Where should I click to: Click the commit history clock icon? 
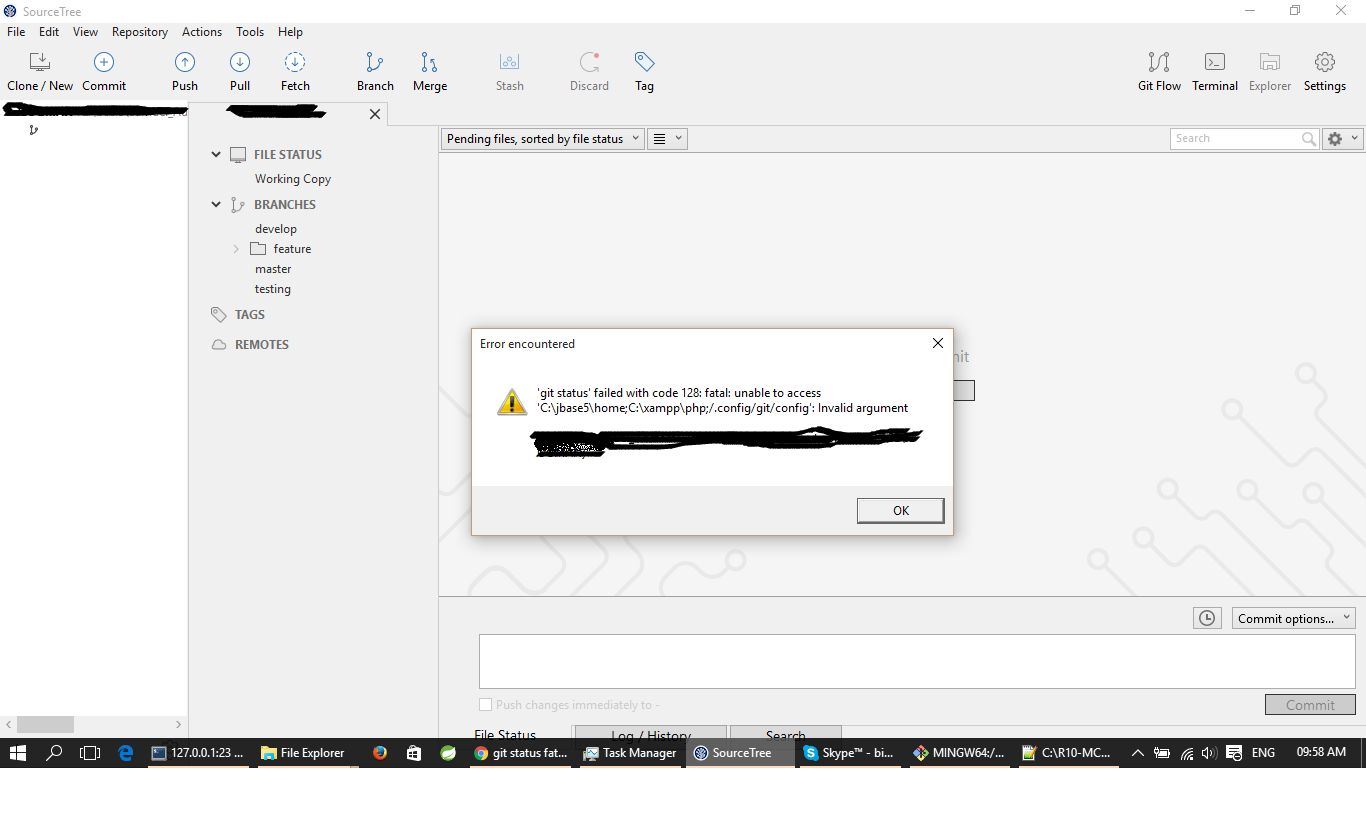(x=1207, y=618)
